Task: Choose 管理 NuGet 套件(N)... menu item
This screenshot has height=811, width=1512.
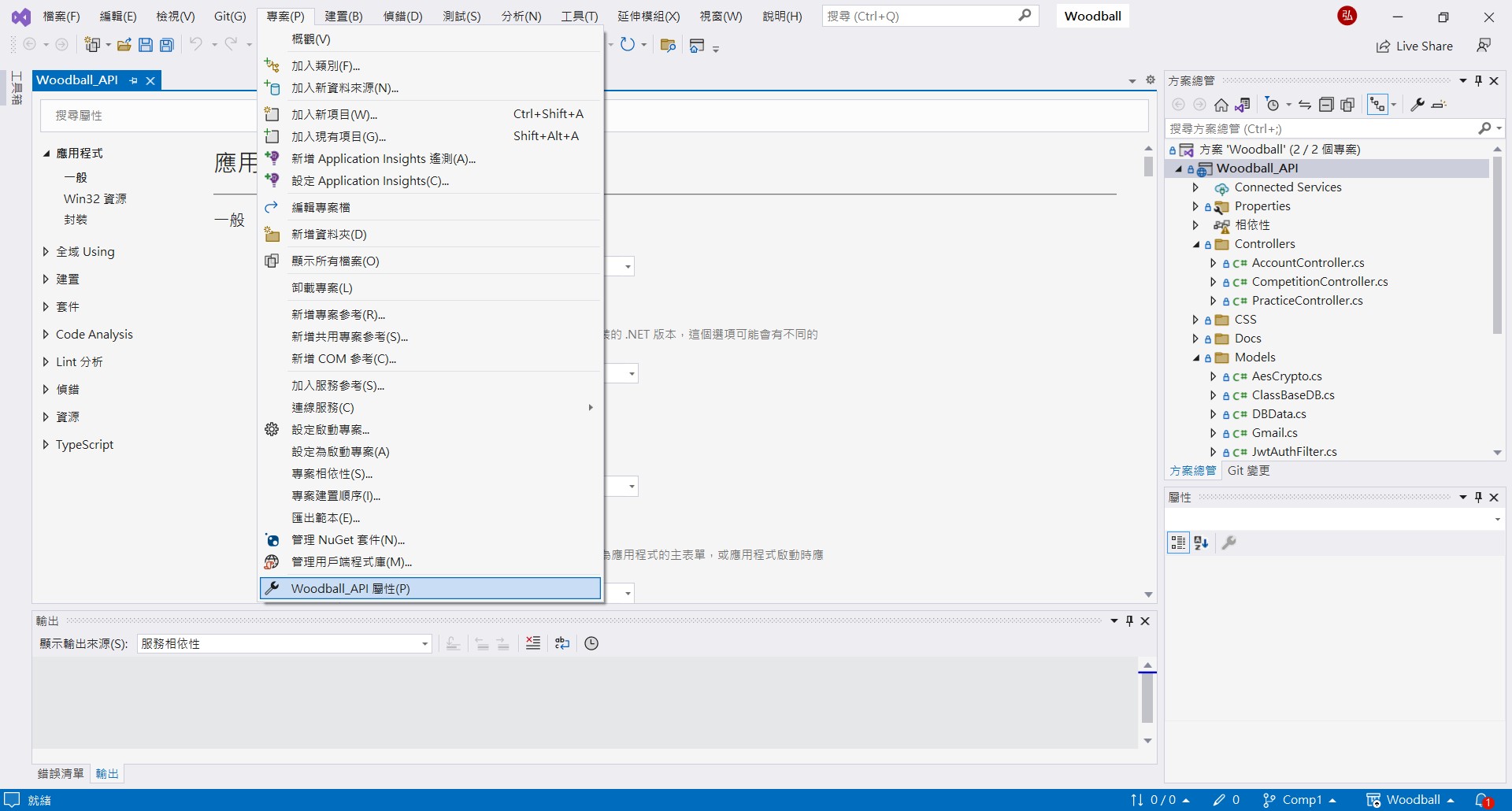Action: tap(430, 540)
